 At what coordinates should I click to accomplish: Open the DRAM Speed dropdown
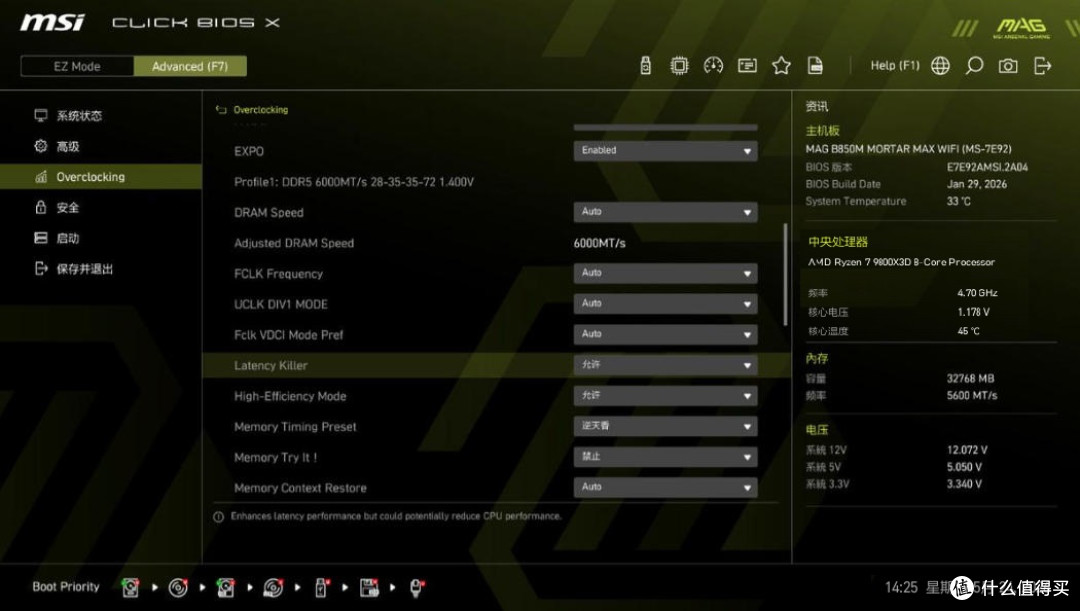click(x=665, y=212)
